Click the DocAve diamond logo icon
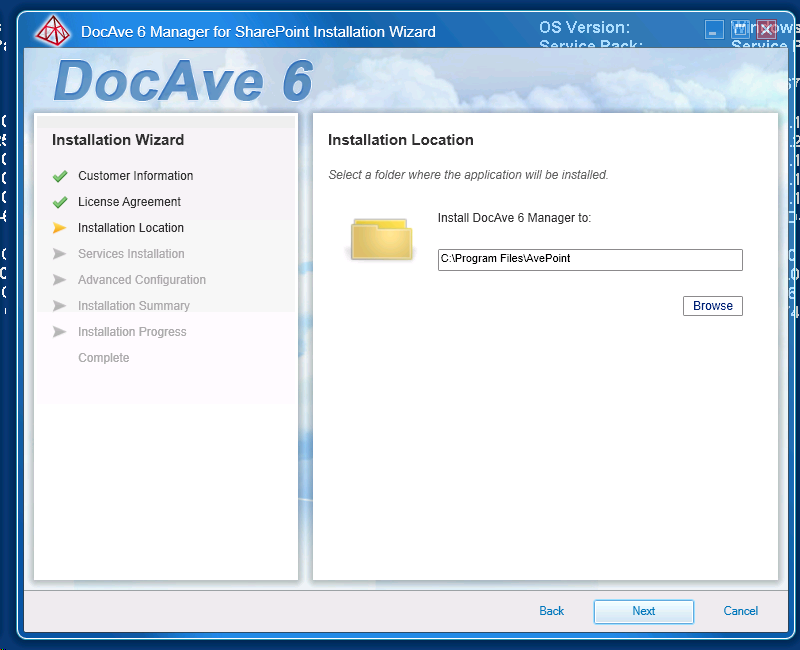Screen dimensions: 800x650 (53, 30)
